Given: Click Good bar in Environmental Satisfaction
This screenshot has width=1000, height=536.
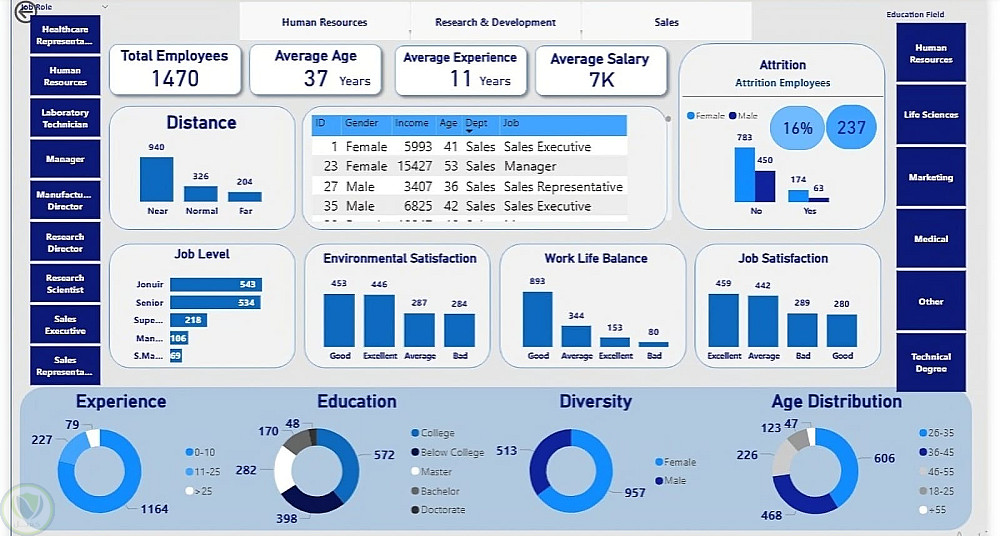Looking at the screenshot, I should pyautogui.click(x=339, y=320).
